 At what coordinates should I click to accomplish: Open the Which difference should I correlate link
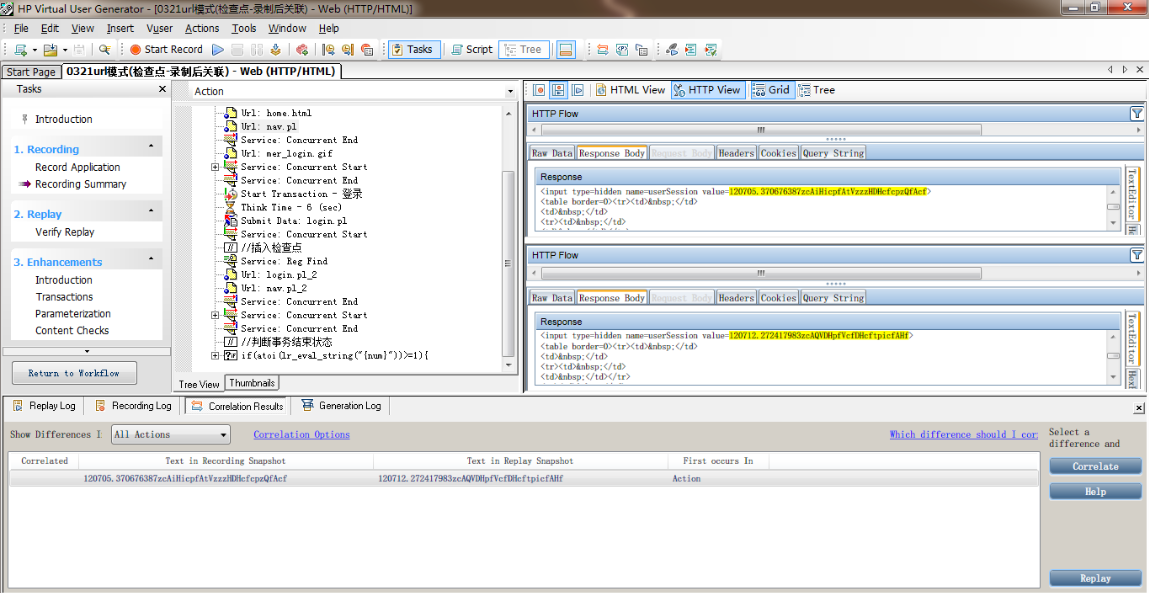964,435
